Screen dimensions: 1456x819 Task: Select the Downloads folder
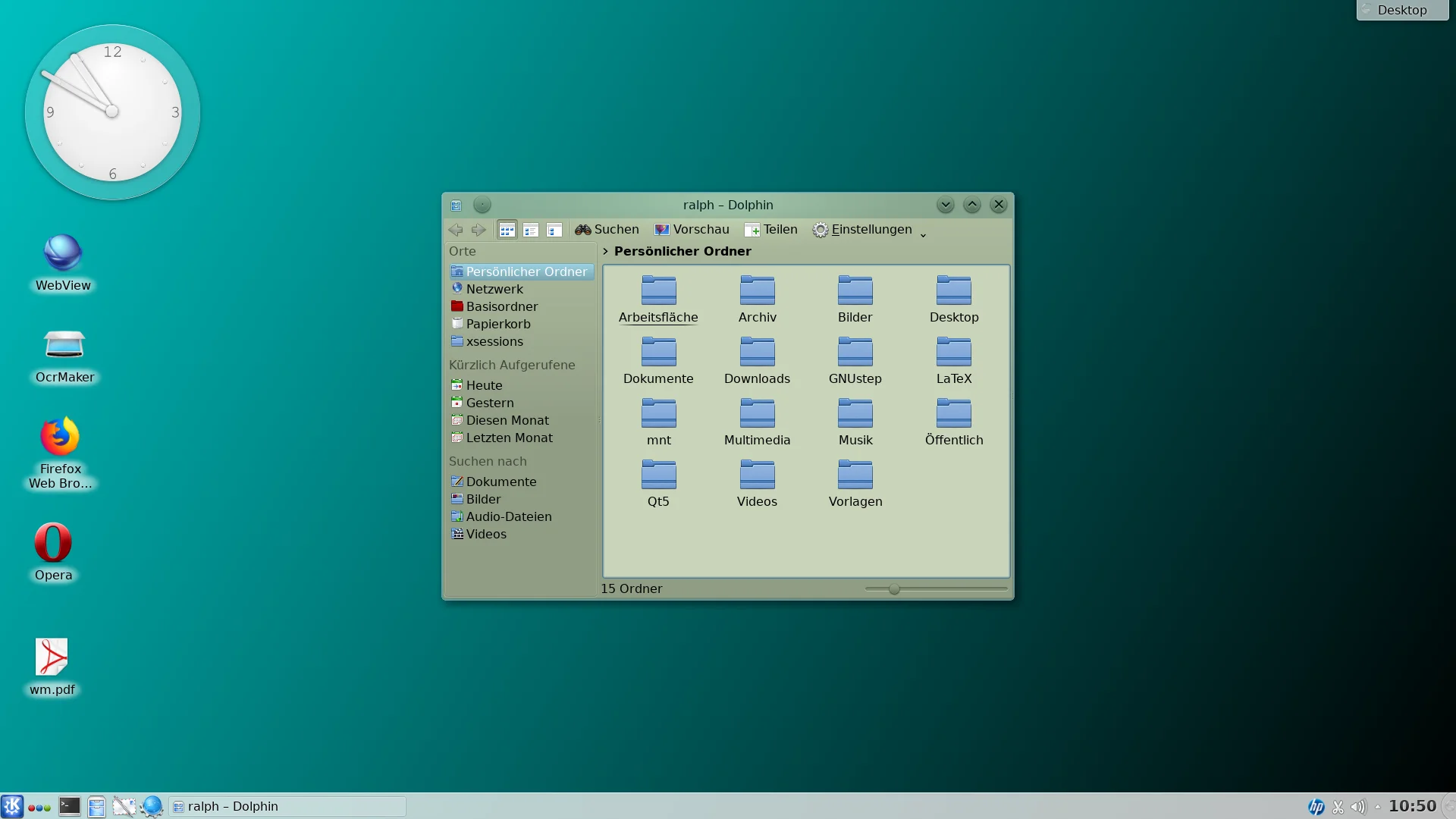[x=757, y=361]
